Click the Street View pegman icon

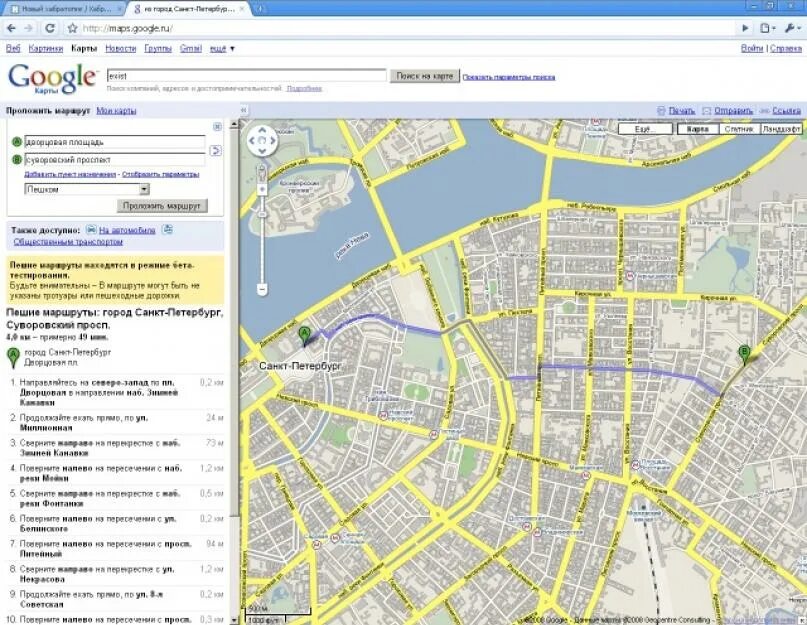point(262,172)
